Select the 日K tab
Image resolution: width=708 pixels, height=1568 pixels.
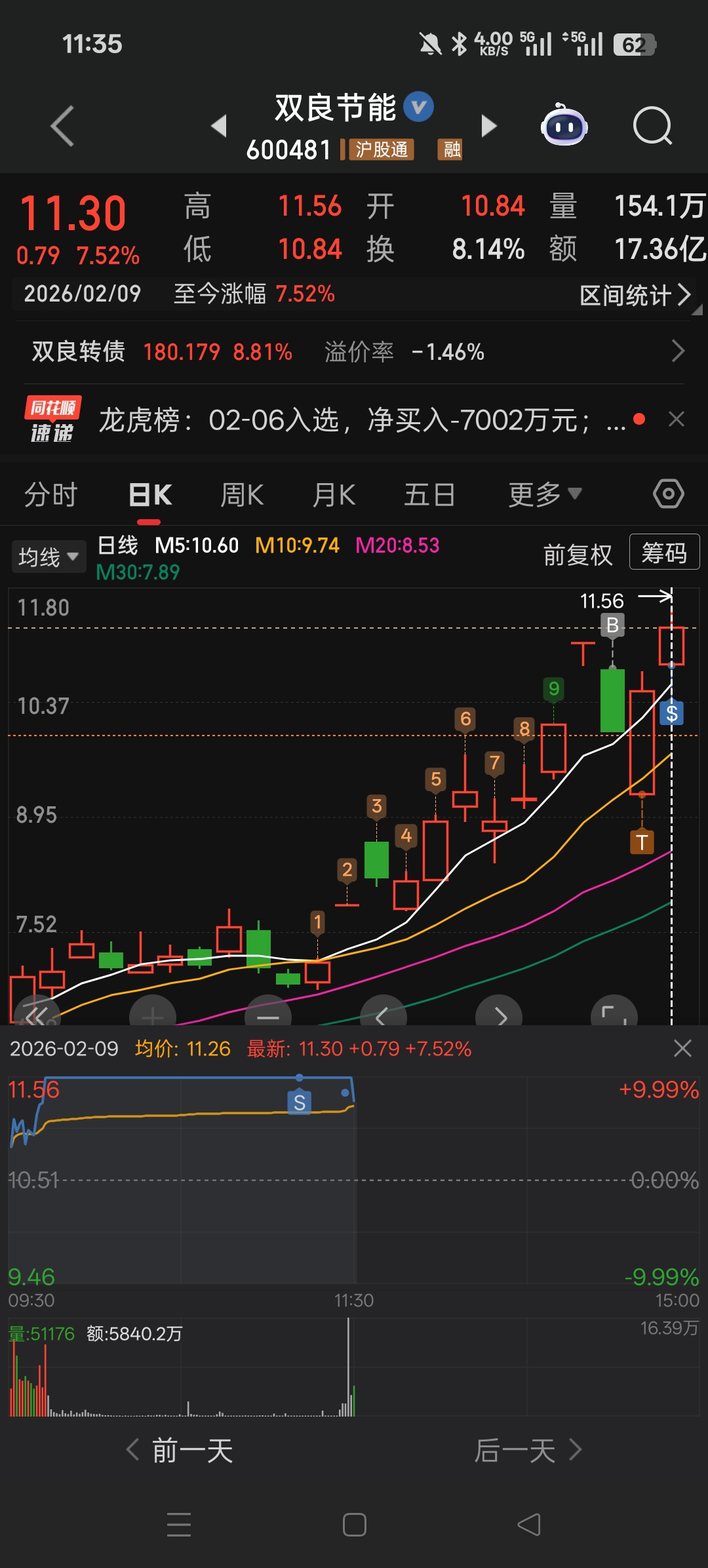click(x=150, y=494)
